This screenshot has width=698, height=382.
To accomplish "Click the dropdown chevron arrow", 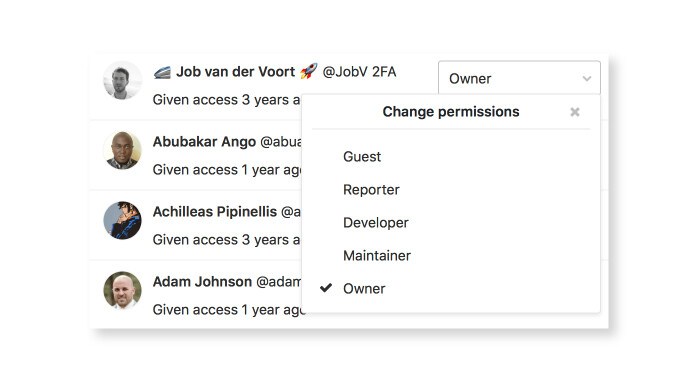I will point(587,79).
